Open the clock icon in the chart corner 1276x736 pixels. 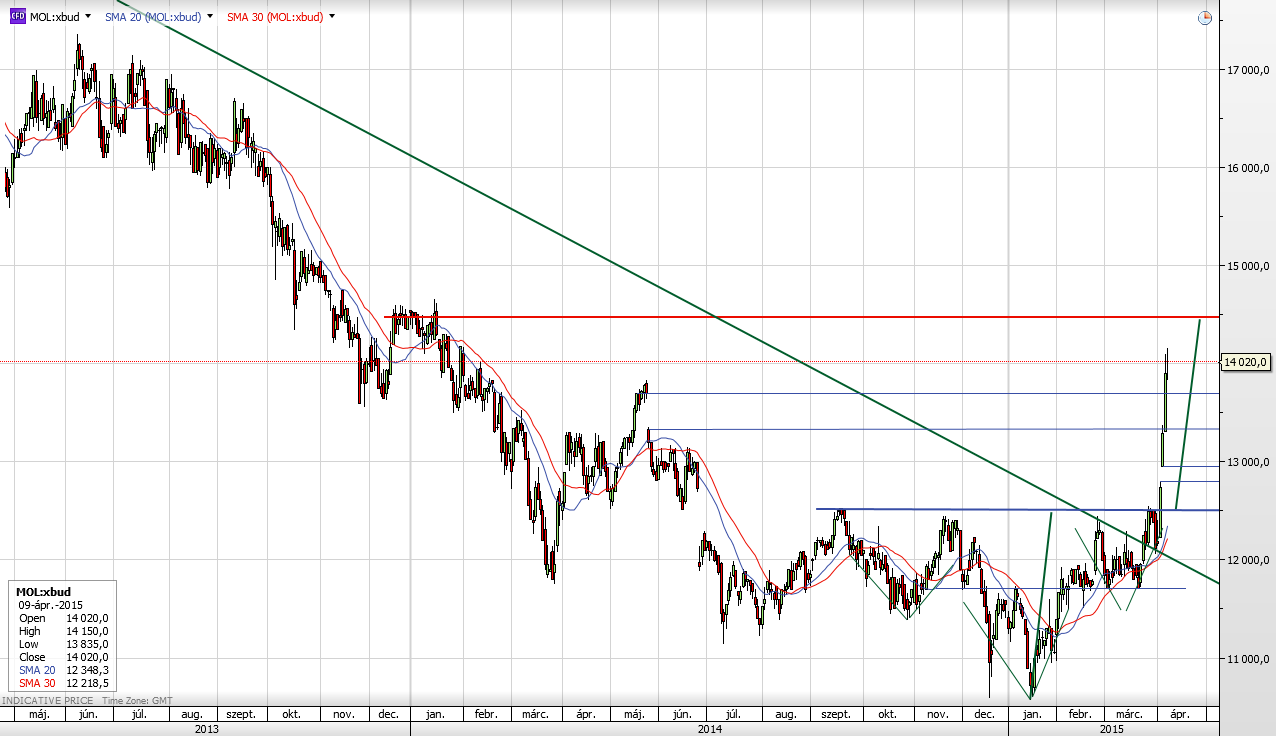click(x=1205, y=17)
